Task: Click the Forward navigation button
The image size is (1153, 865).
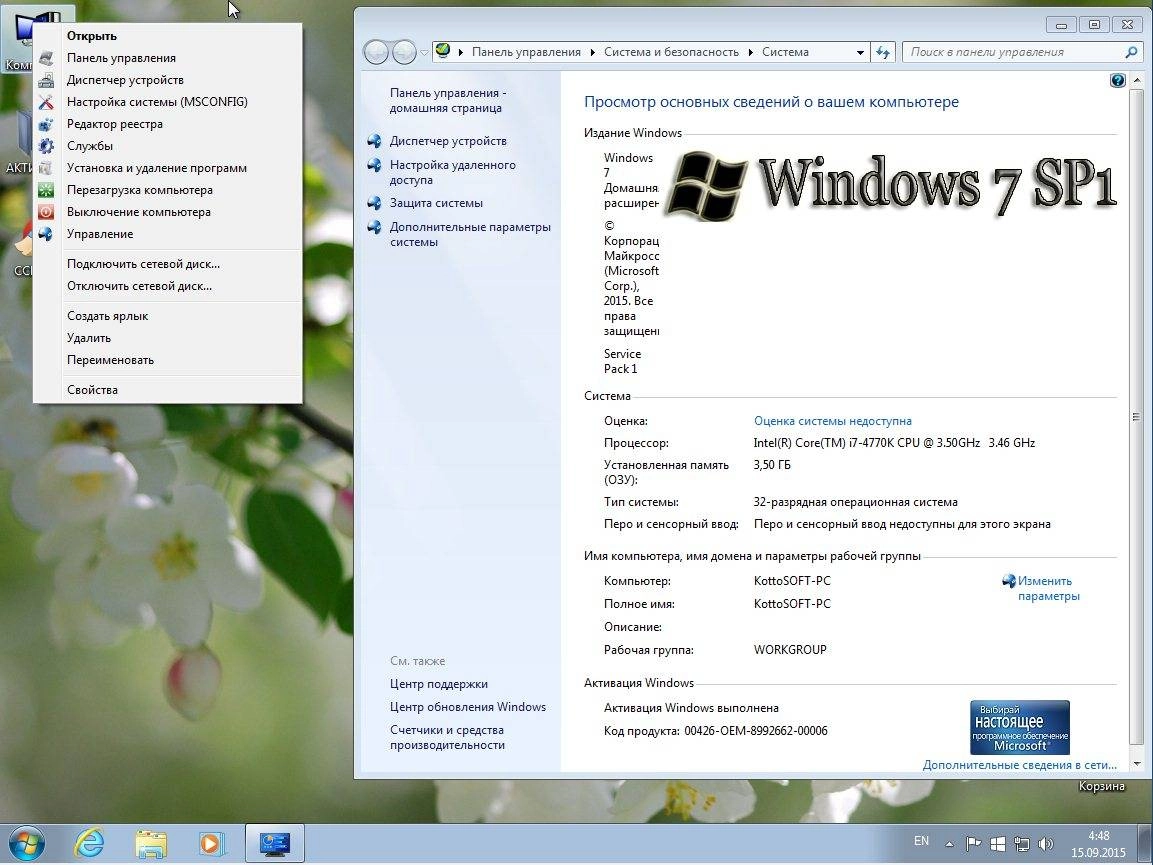Action: (404, 52)
